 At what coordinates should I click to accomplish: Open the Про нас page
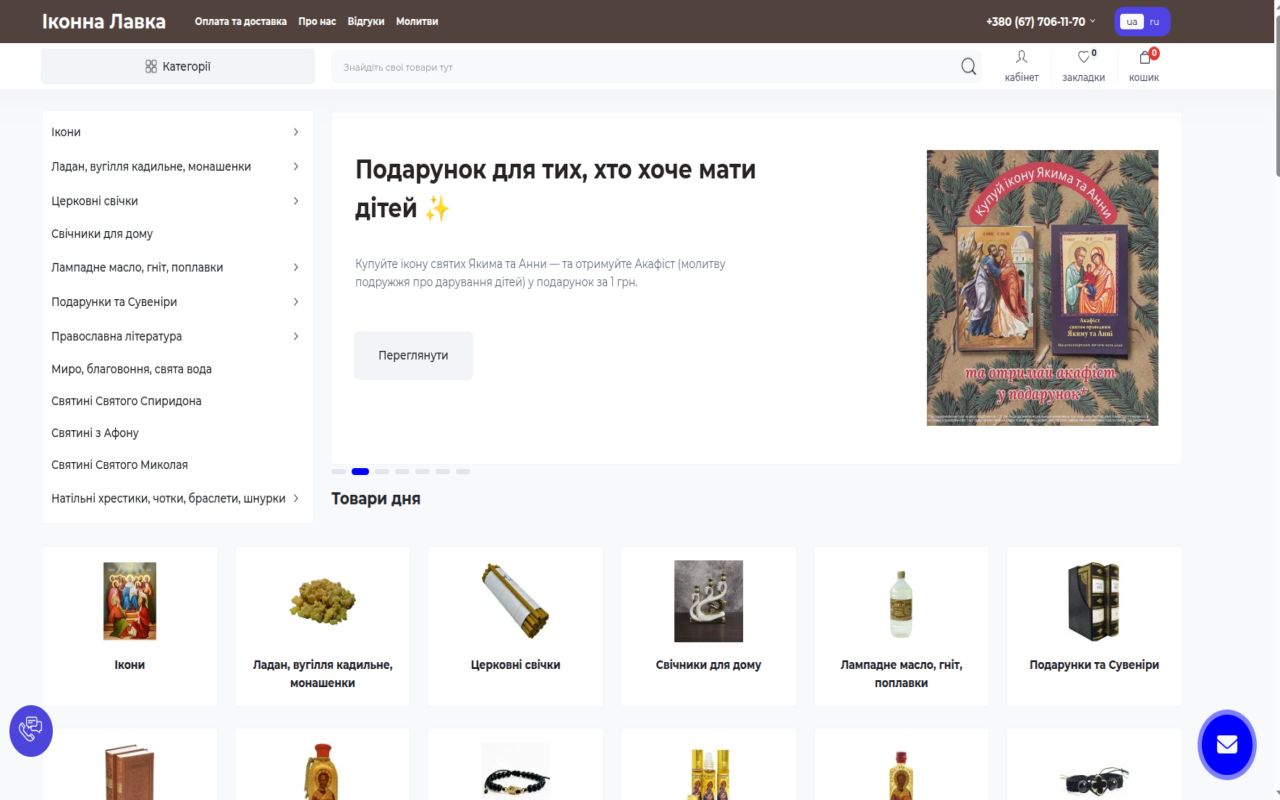317,21
